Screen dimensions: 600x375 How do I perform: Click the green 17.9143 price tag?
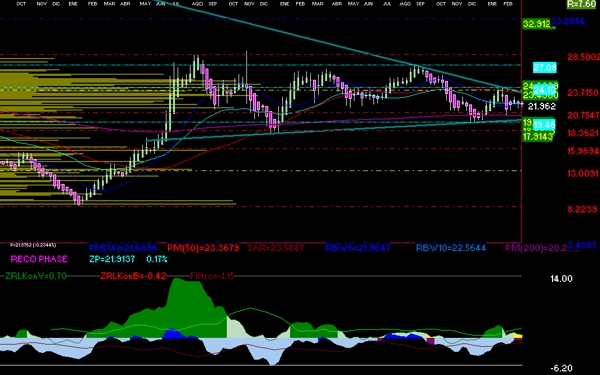pyautogui.click(x=538, y=136)
